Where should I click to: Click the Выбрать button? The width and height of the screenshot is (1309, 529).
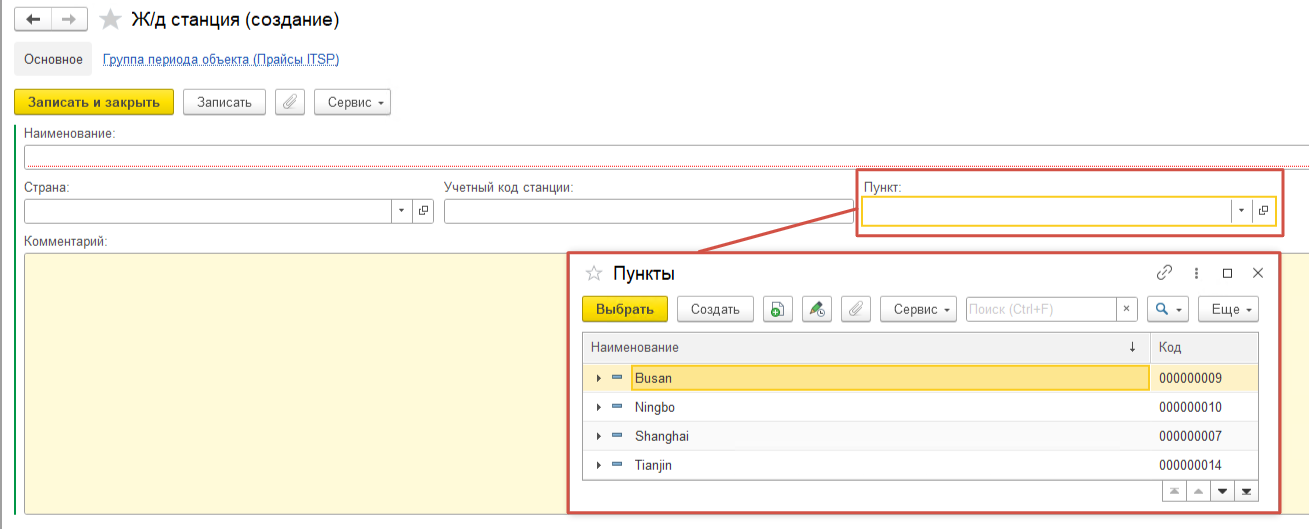(625, 309)
